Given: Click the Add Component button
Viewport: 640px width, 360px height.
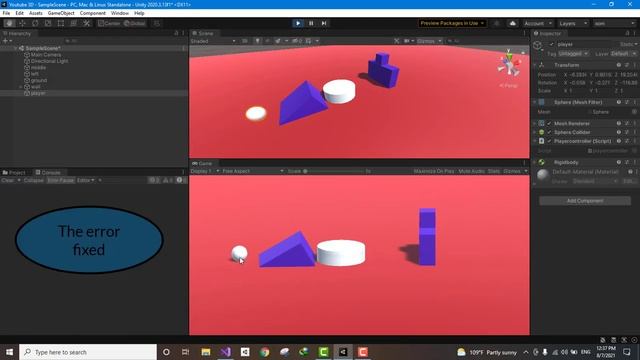Looking at the screenshot, I should pyautogui.click(x=585, y=201).
